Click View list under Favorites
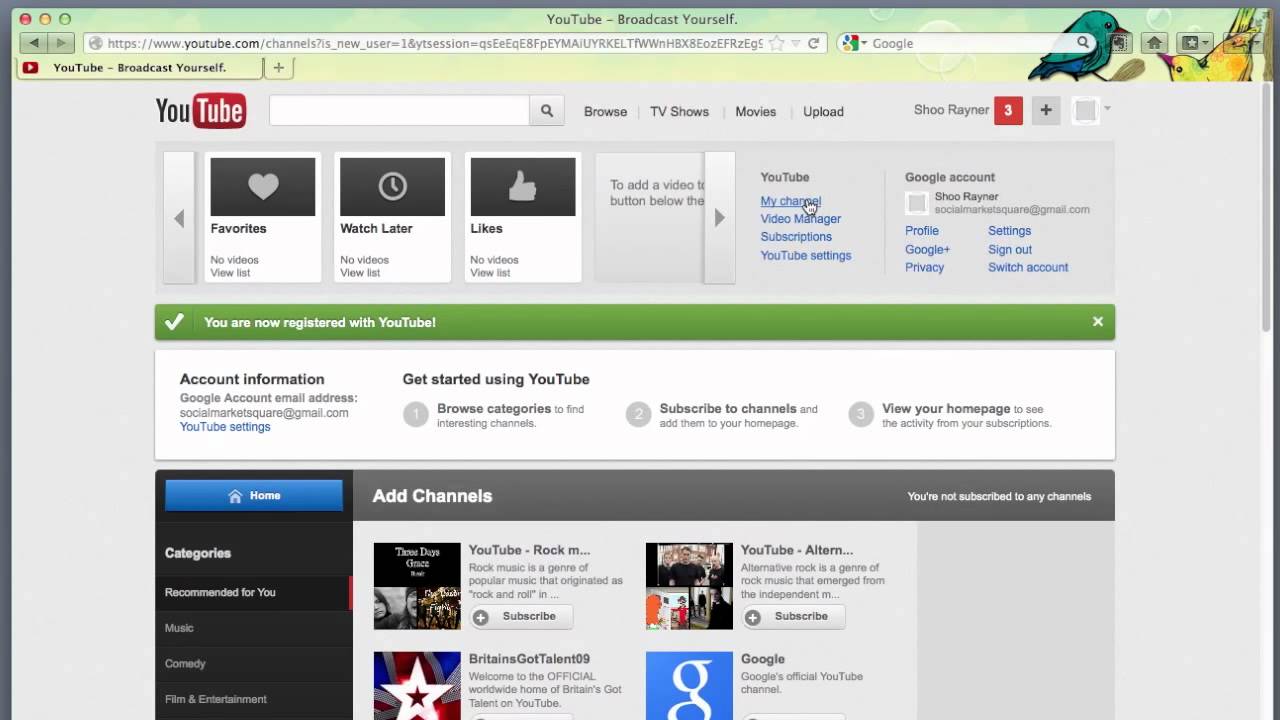 [230, 273]
